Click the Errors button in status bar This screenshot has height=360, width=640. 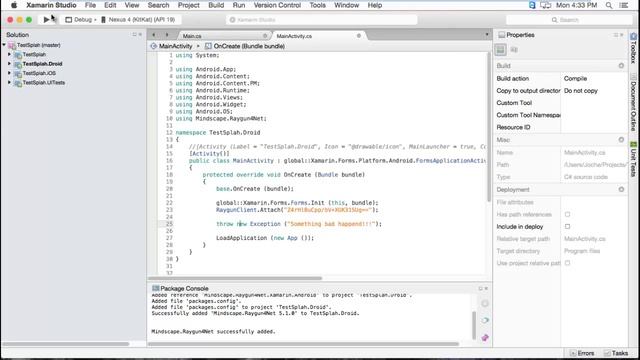click(x=582, y=353)
